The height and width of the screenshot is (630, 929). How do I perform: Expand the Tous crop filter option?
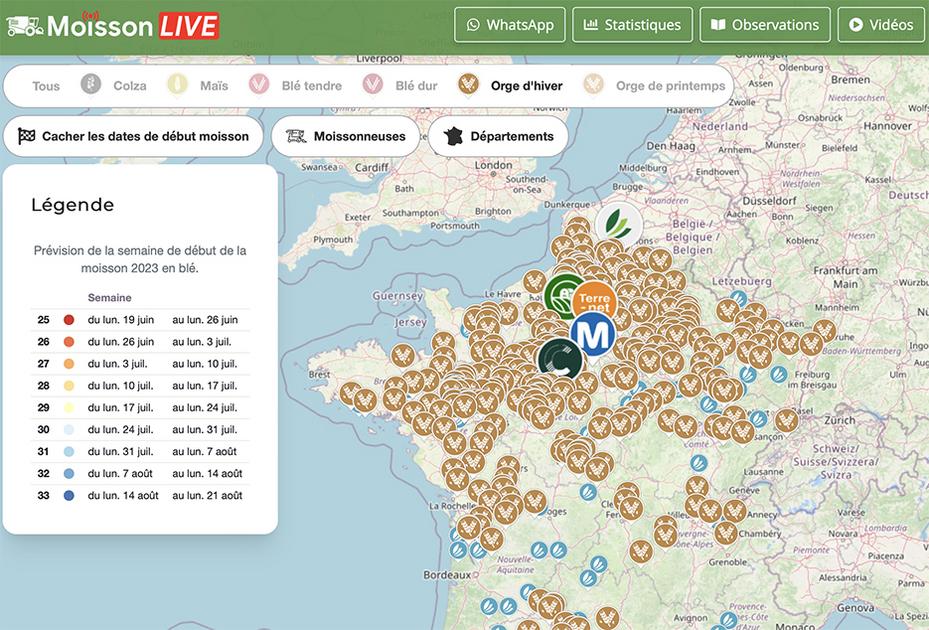(x=44, y=85)
